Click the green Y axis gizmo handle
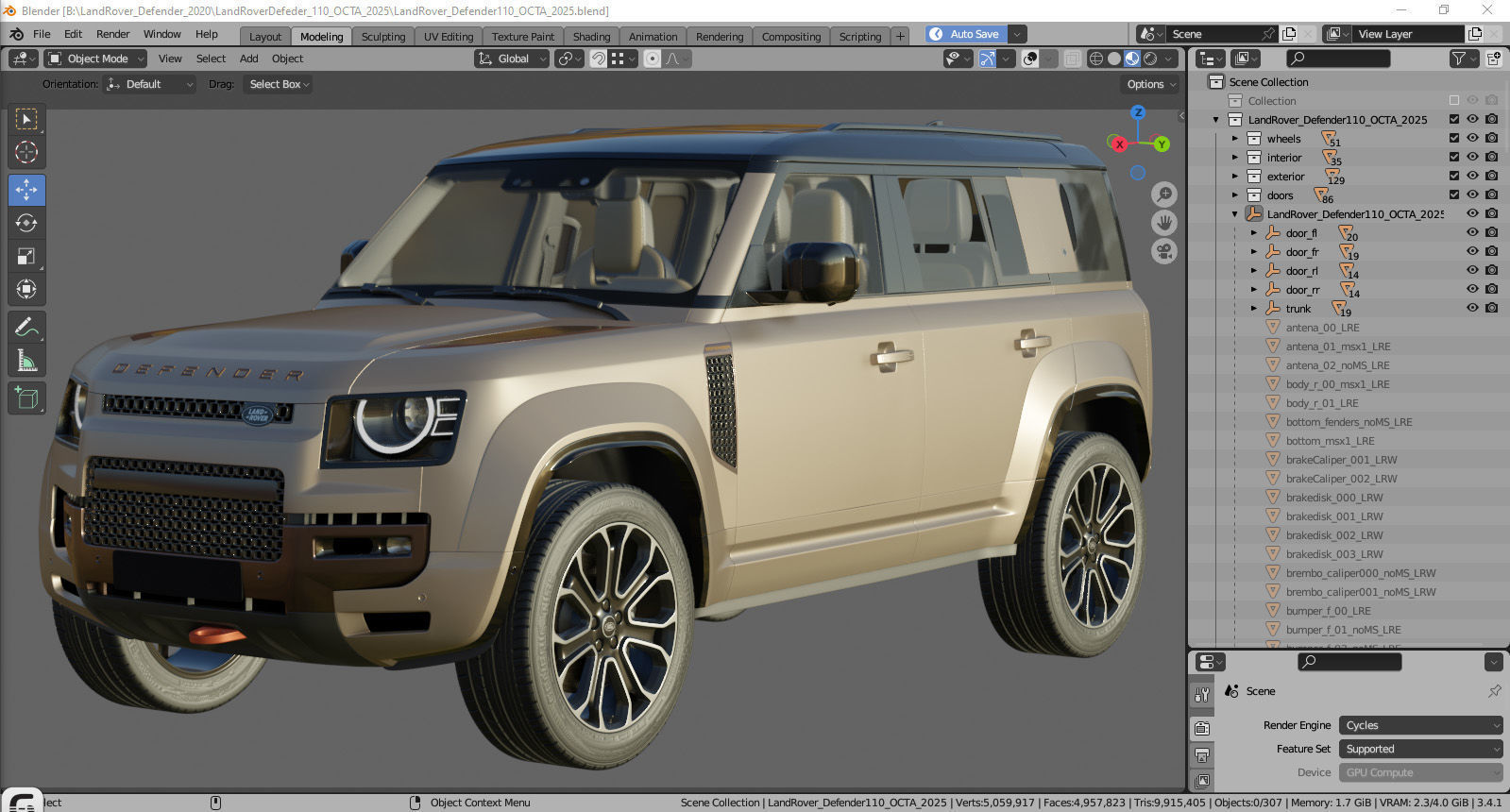The image size is (1510, 812). point(1162,144)
